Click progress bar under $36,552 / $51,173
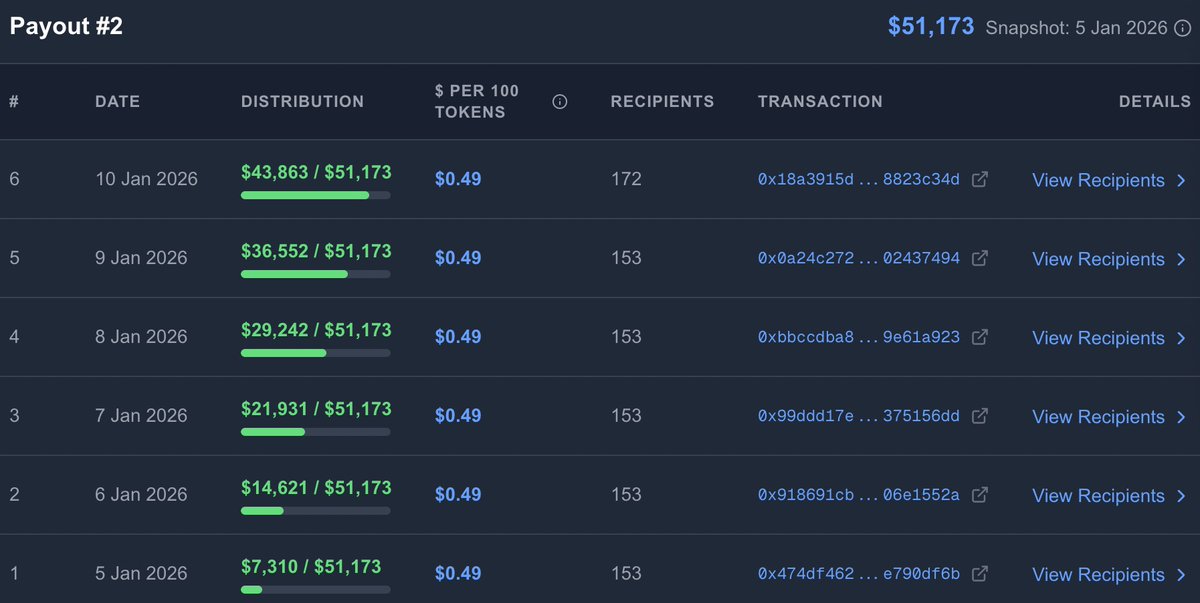The width and height of the screenshot is (1200, 603). coord(316,274)
